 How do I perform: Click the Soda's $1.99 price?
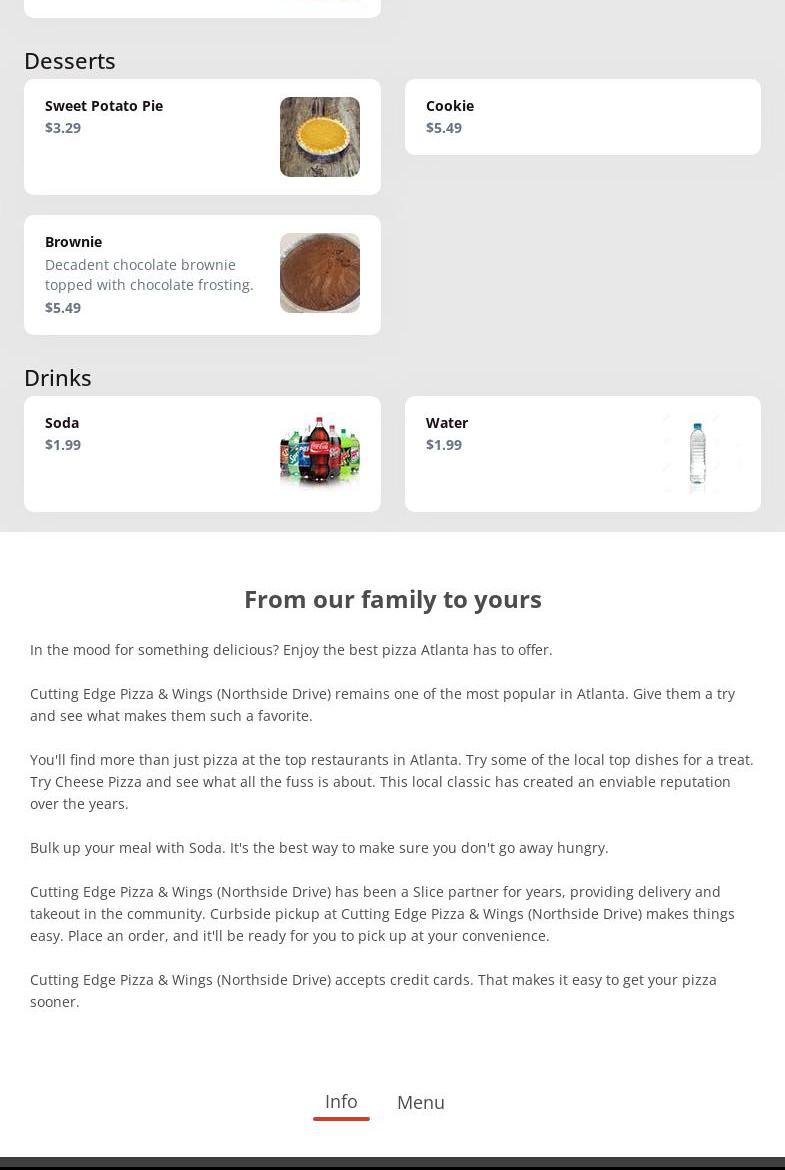tap(63, 445)
